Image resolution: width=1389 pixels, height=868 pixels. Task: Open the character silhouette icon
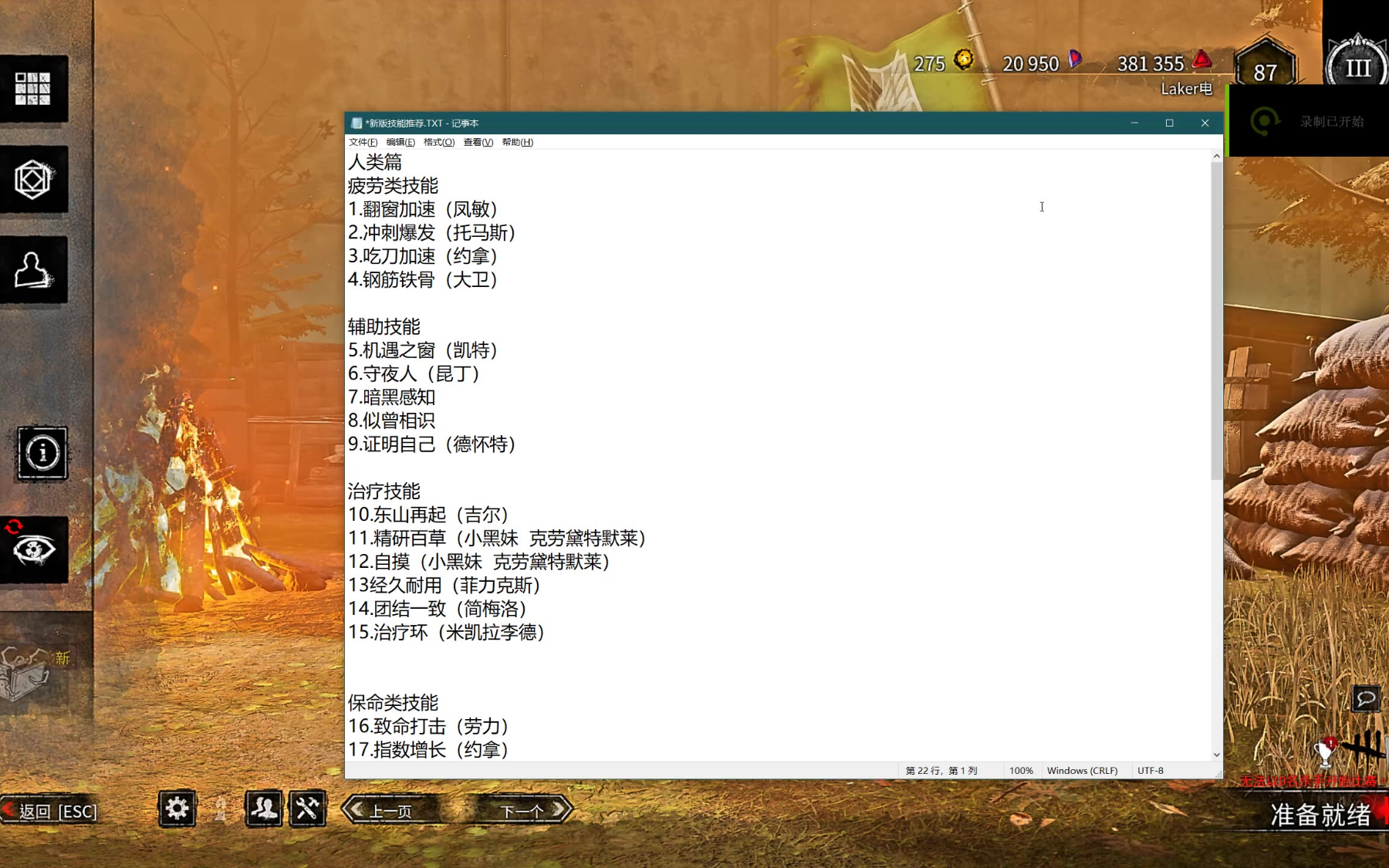pyautogui.click(x=33, y=270)
